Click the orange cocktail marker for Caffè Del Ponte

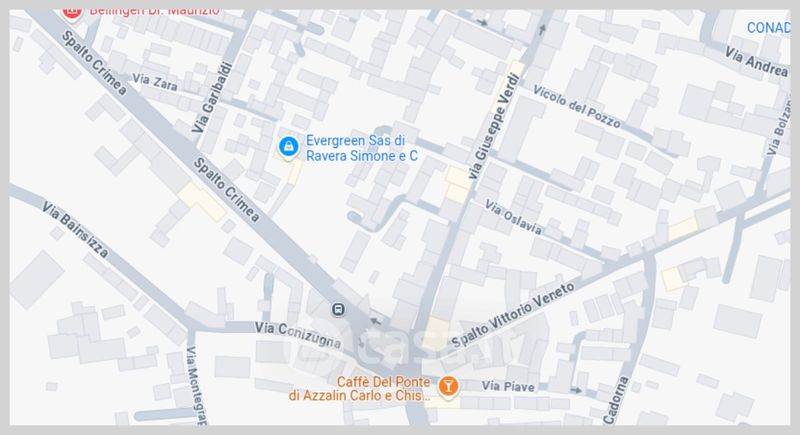click(447, 387)
